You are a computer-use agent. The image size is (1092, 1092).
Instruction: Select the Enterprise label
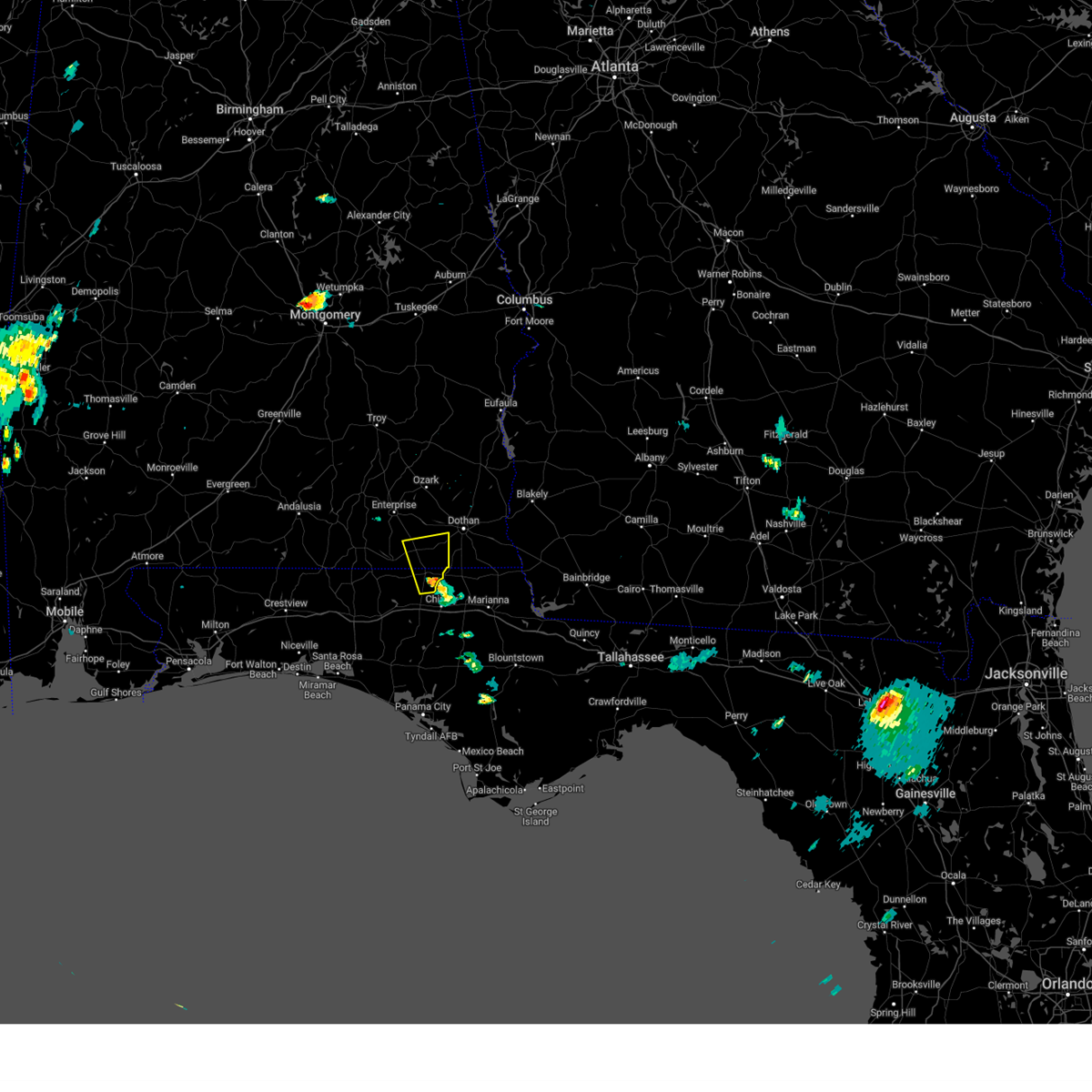[394, 505]
